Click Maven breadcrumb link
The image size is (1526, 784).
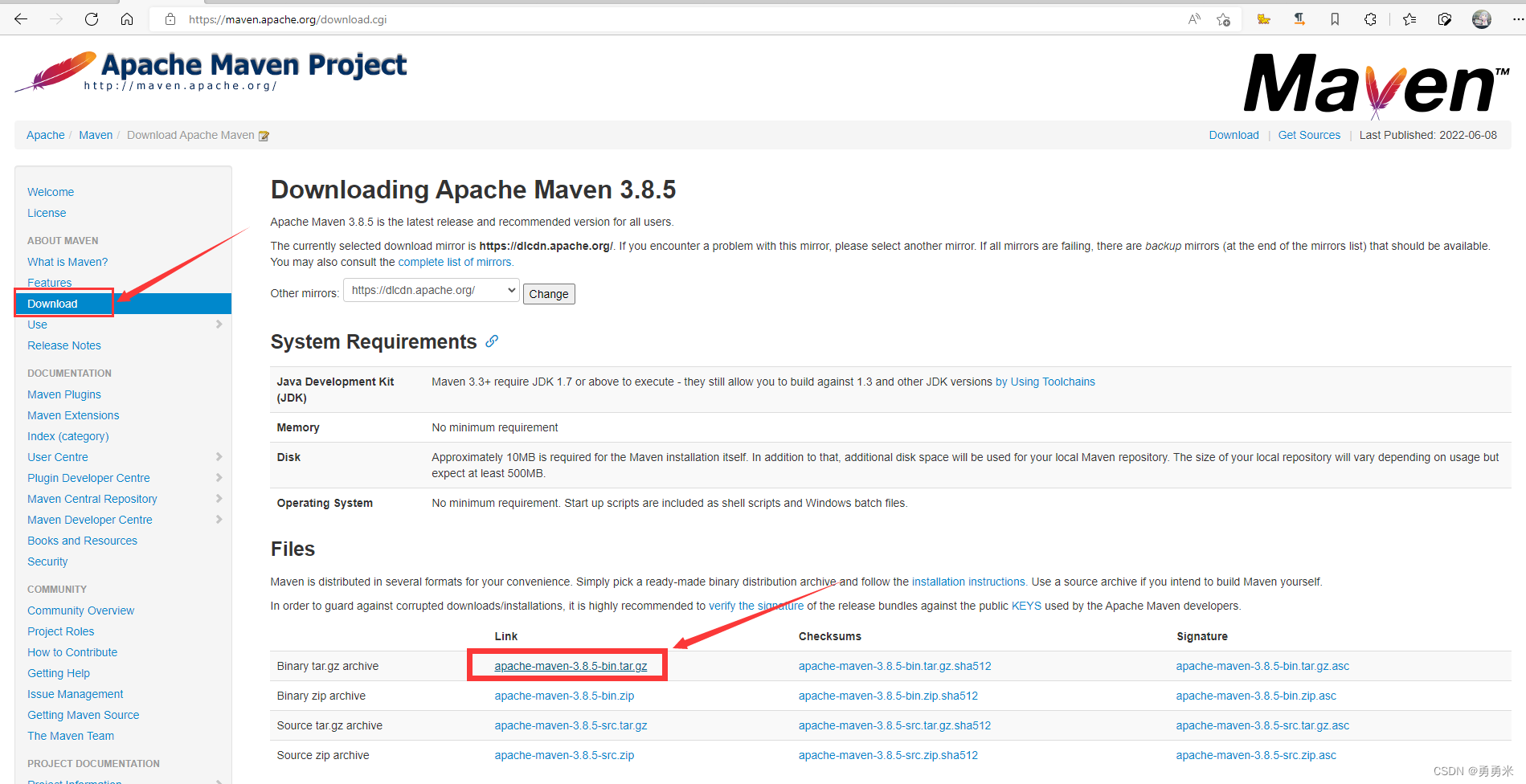(96, 135)
